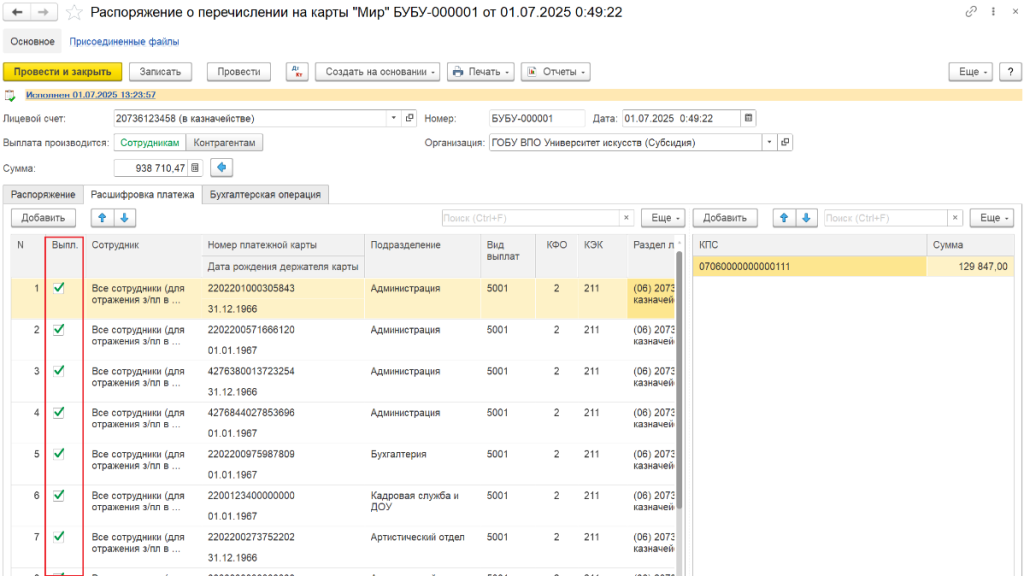1024x576 pixels.
Task: Click card number 2202201000305843
Action: pyautogui.click(x=251, y=288)
